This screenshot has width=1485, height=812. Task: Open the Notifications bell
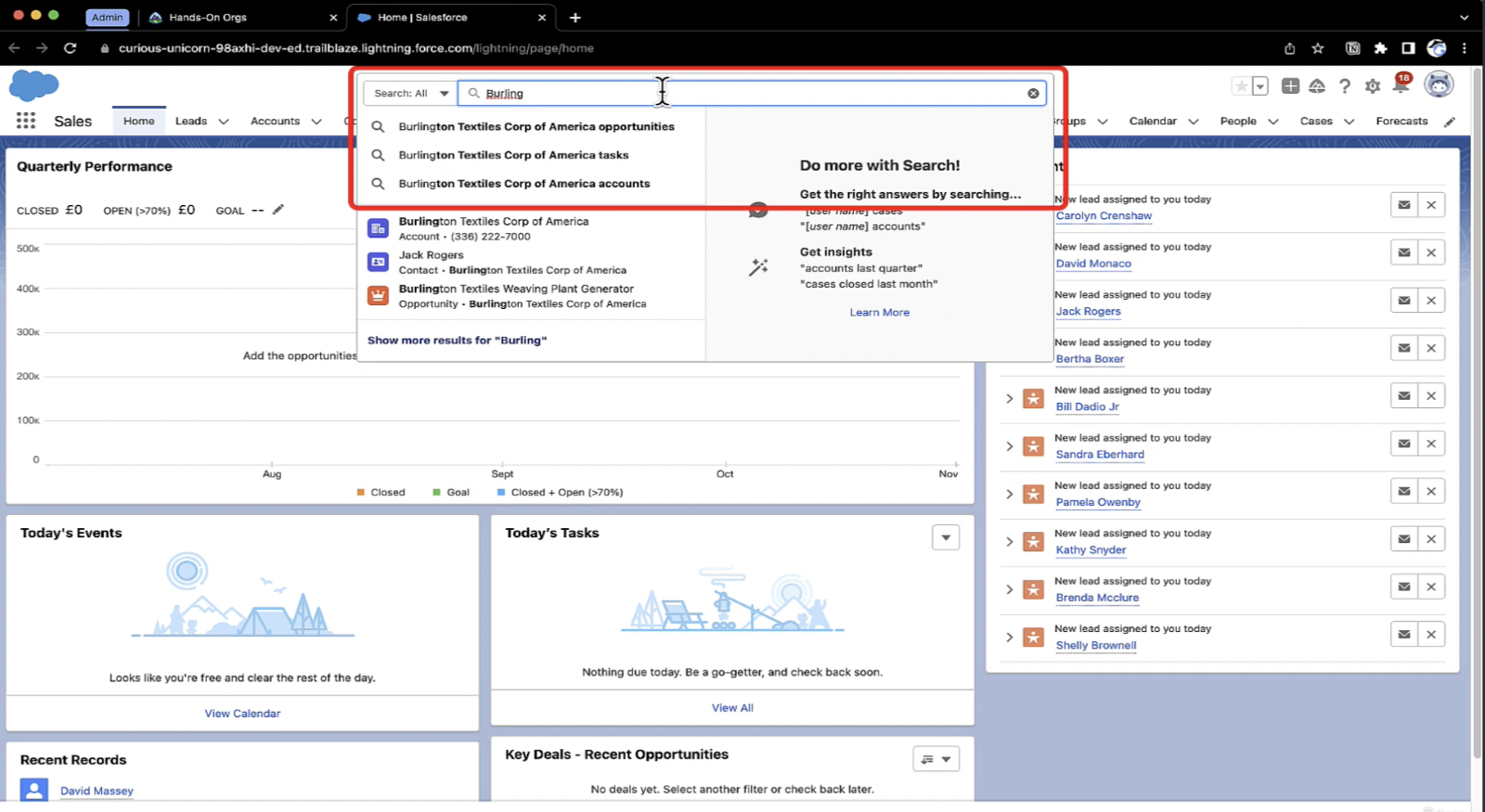point(1401,84)
